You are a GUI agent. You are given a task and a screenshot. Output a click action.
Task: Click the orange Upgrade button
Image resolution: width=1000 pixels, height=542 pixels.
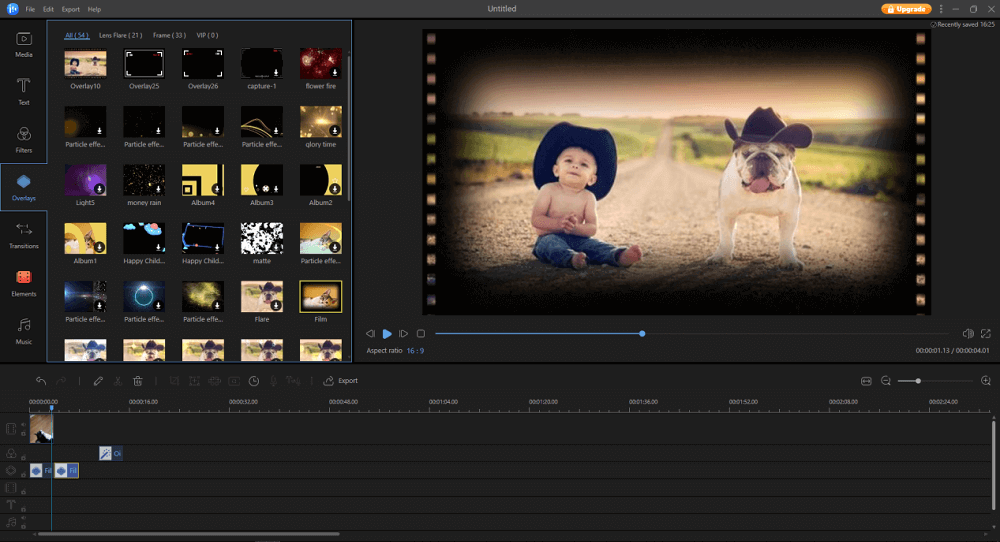click(x=906, y=9)
